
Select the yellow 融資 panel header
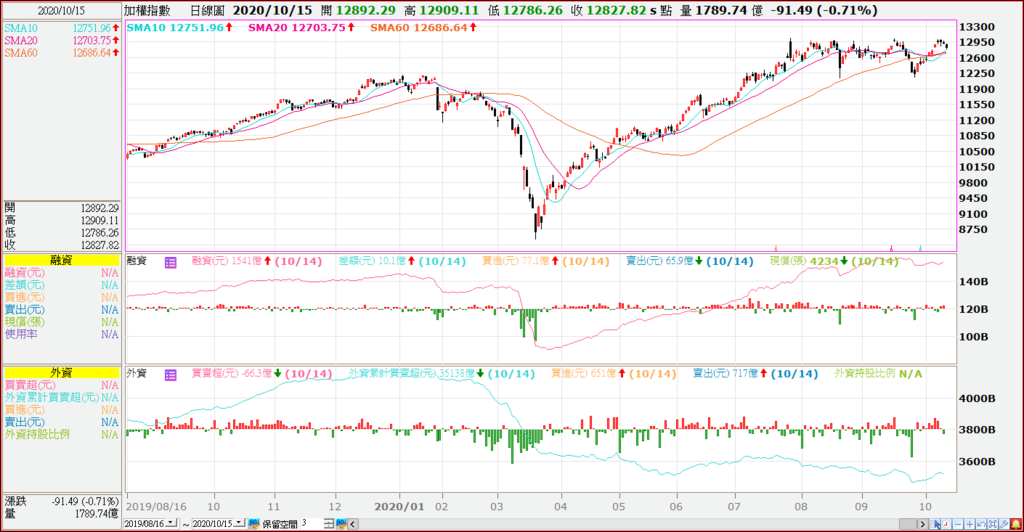pyautogui.click(x=61, y=260)
